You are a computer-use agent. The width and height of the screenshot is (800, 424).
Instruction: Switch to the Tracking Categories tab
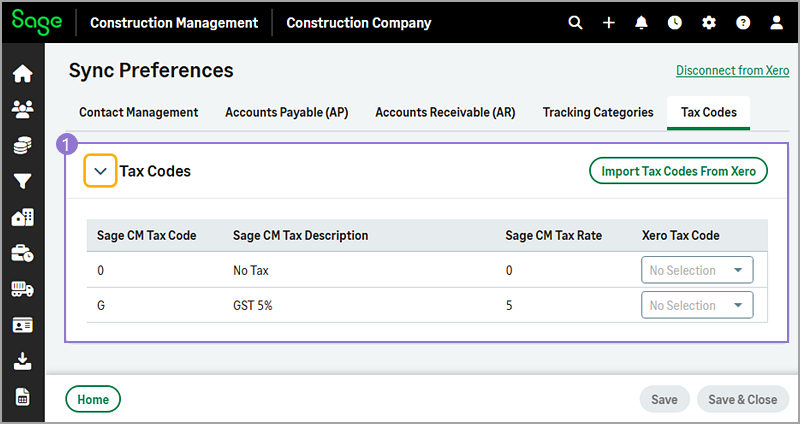(598, 112)
